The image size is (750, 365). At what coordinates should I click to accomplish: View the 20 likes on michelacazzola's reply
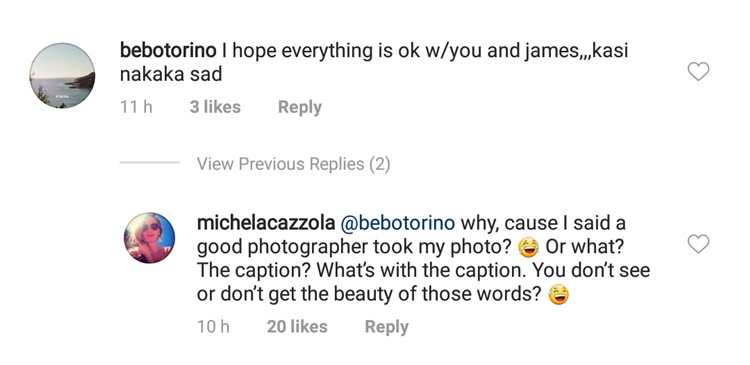click(x=297, y=327)
